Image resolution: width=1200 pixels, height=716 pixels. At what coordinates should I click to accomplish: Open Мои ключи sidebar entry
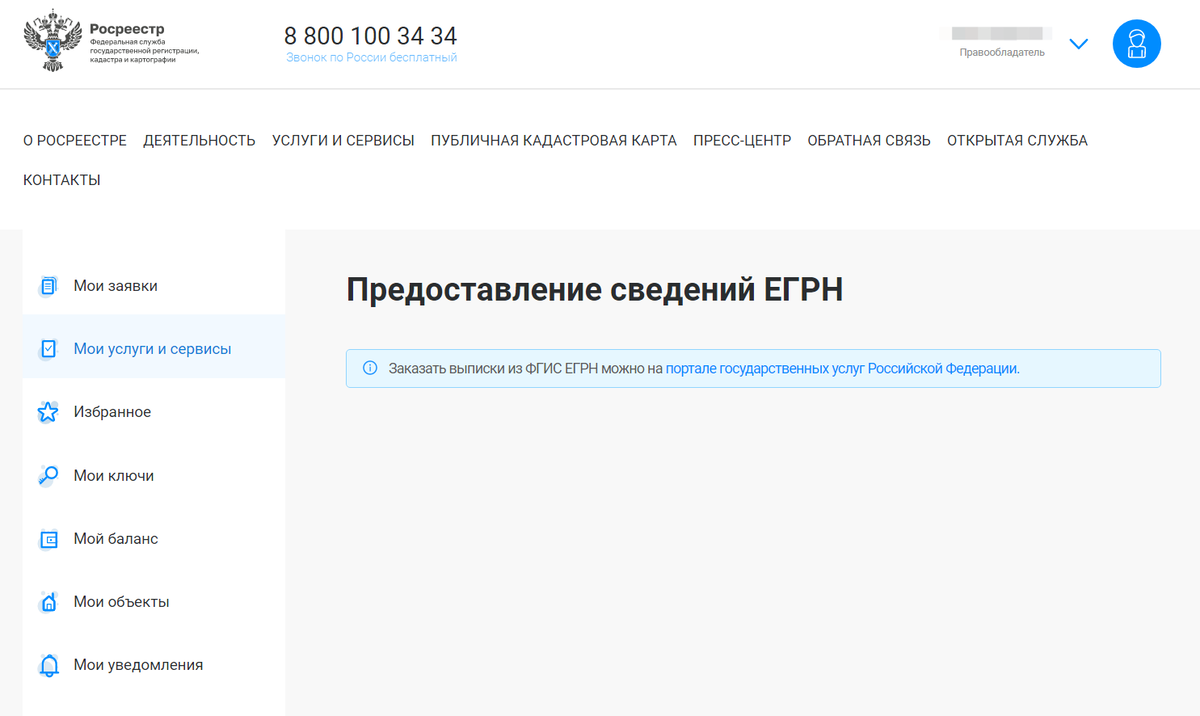point(154,476)
